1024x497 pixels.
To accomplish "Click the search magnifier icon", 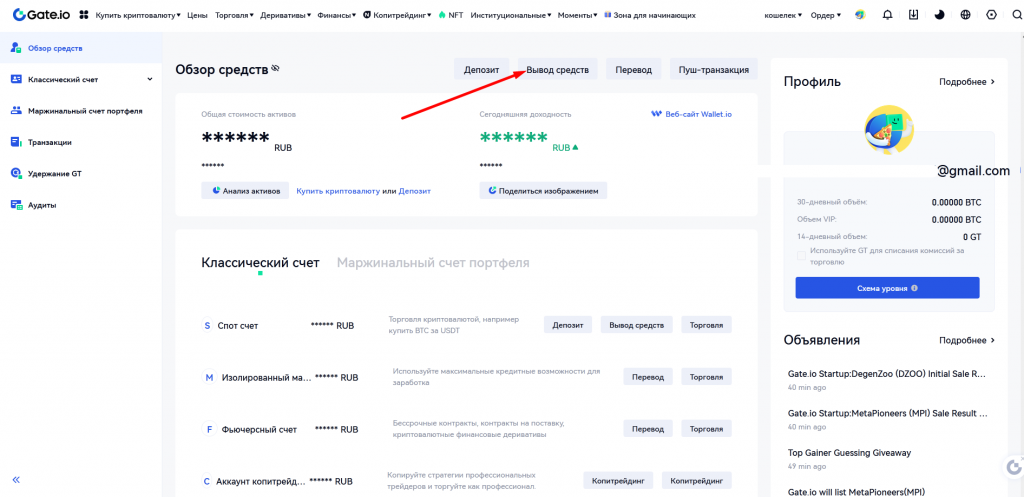I will click(1015, 15).
